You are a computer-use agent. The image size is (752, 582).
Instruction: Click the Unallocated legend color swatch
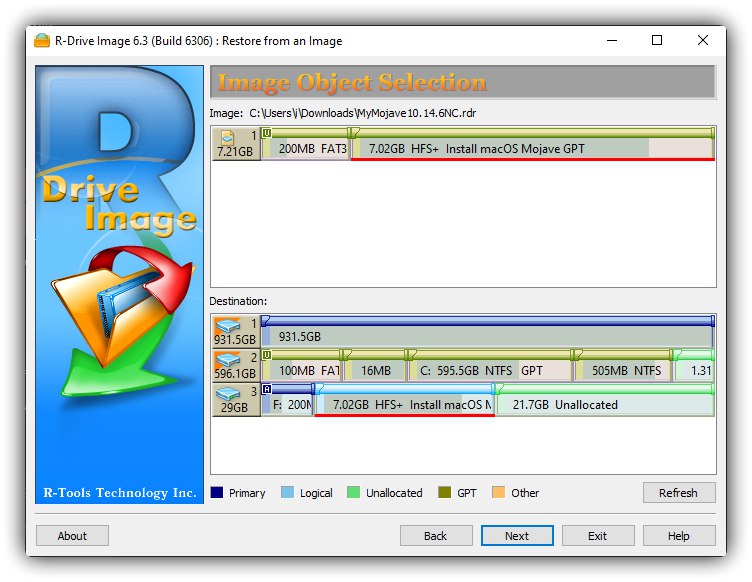[x=353, y=492]
